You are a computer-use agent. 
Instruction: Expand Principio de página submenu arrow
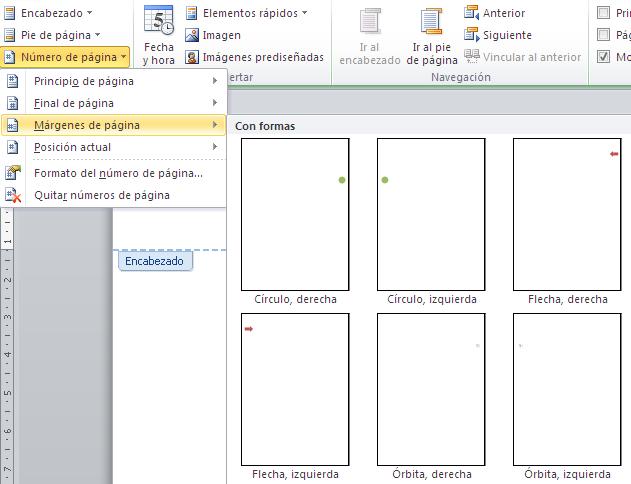coord(215,81)
